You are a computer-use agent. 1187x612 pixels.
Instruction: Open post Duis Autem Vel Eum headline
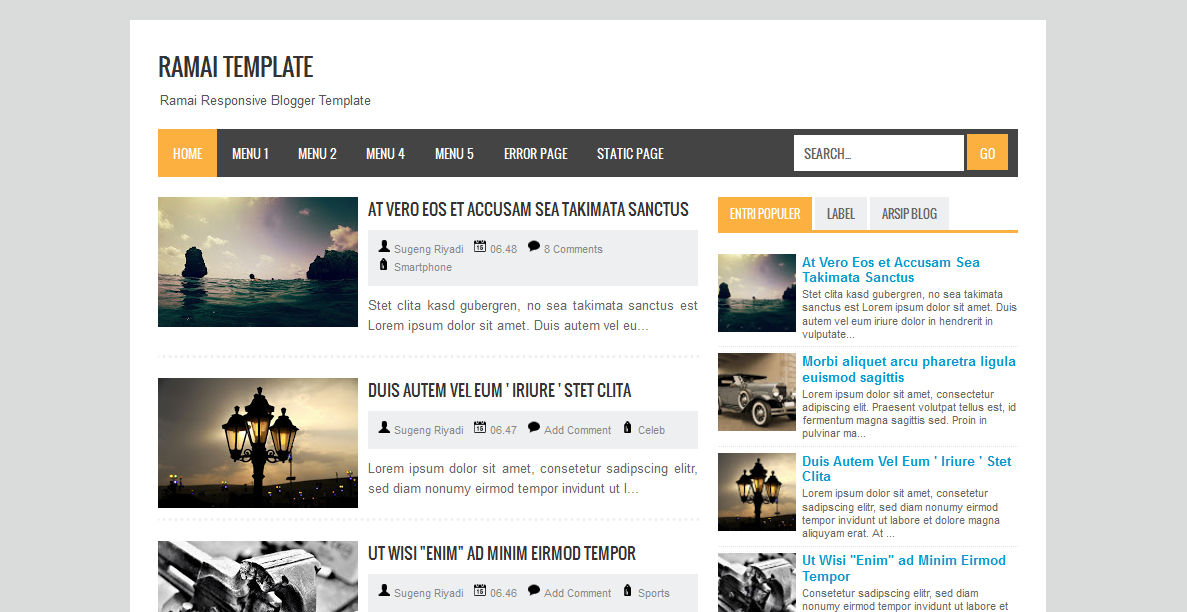[x=499, y=390]
